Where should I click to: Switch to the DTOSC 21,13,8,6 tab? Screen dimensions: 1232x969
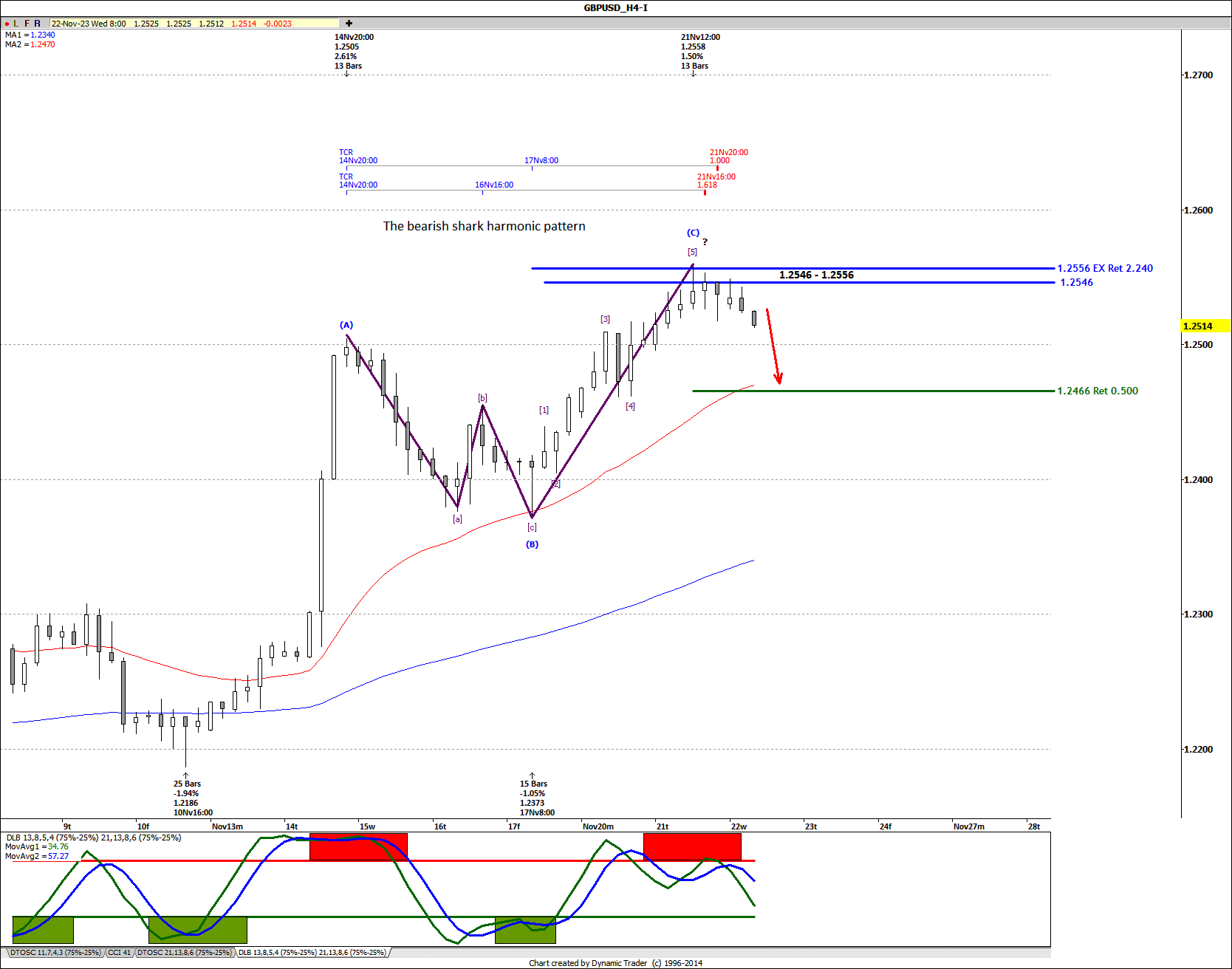coord(185,952)
